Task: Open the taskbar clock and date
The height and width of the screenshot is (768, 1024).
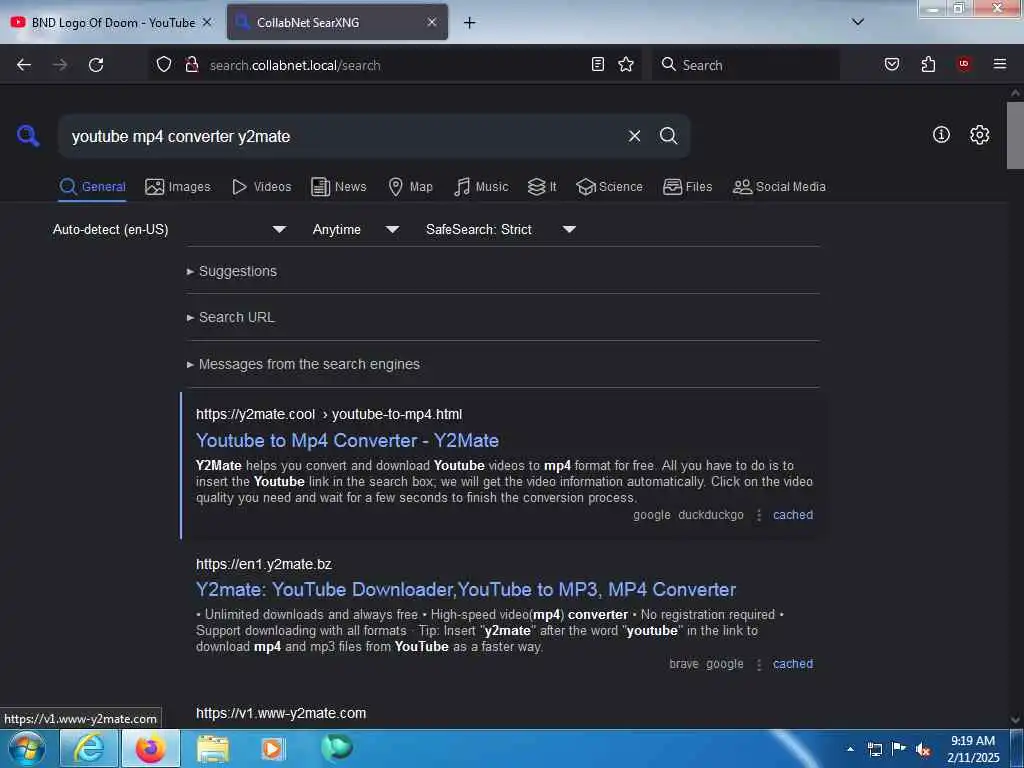Action: [x=973, y=749]
